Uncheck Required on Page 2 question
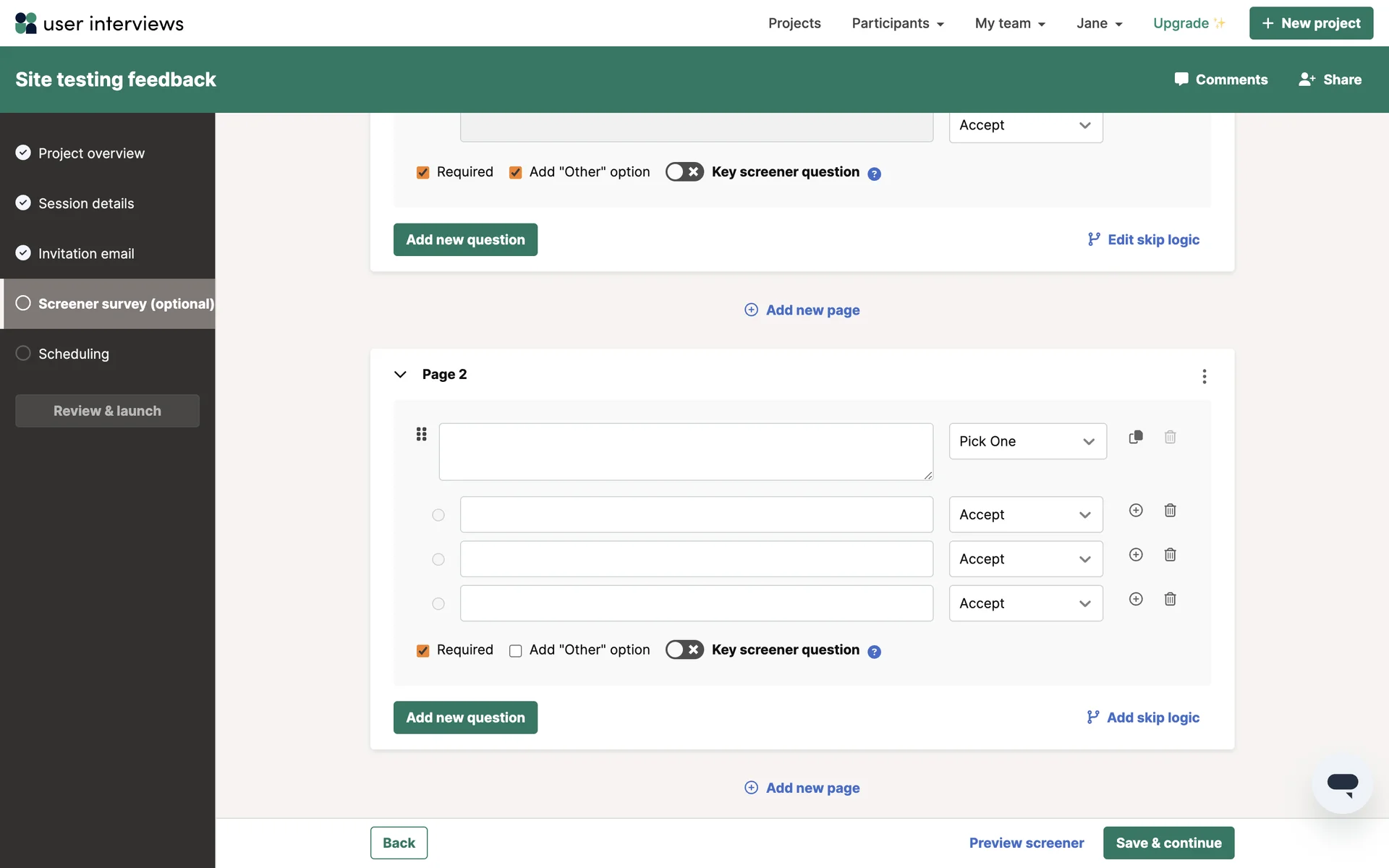 pos(423,651)
